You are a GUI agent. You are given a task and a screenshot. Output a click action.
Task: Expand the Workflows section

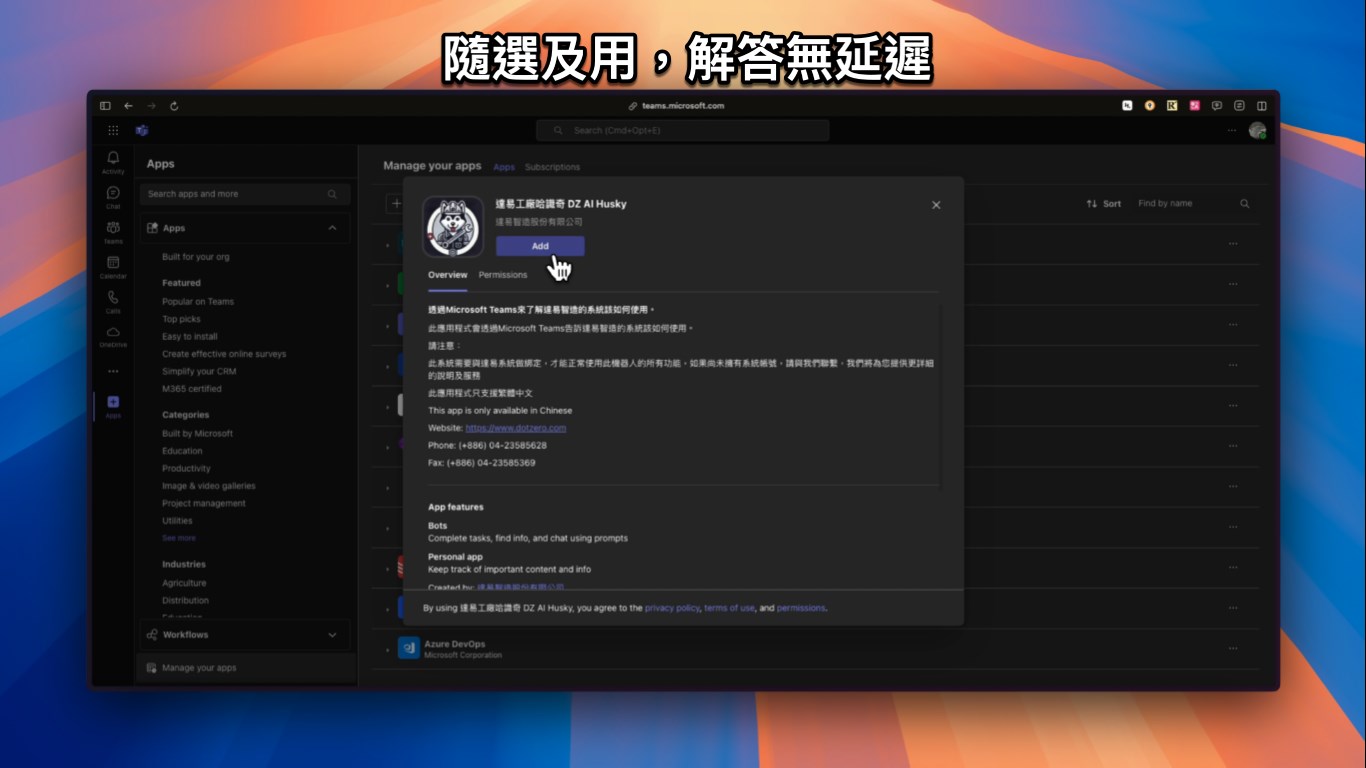[x=333, y=635]
